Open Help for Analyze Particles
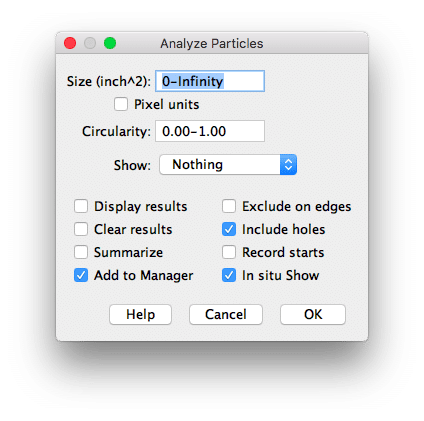424x421 pixels. [x=140, y=314]
